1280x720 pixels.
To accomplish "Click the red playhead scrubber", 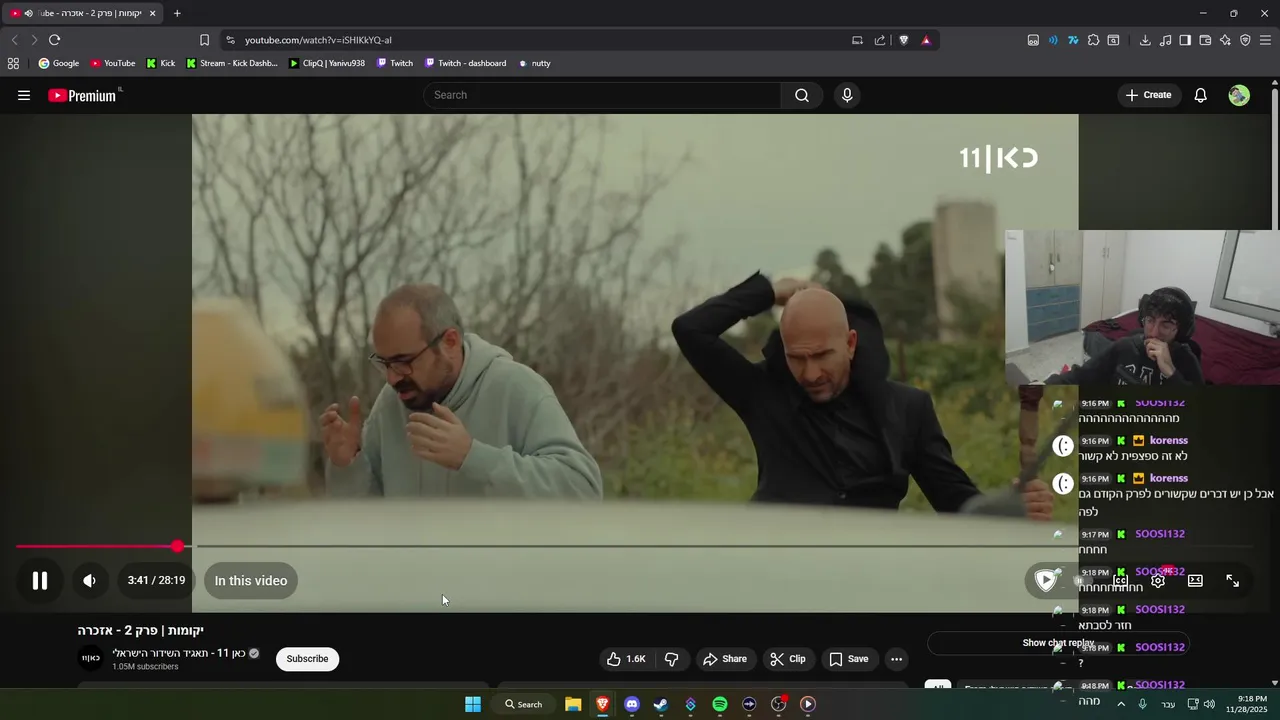I will tap(177, 547).
